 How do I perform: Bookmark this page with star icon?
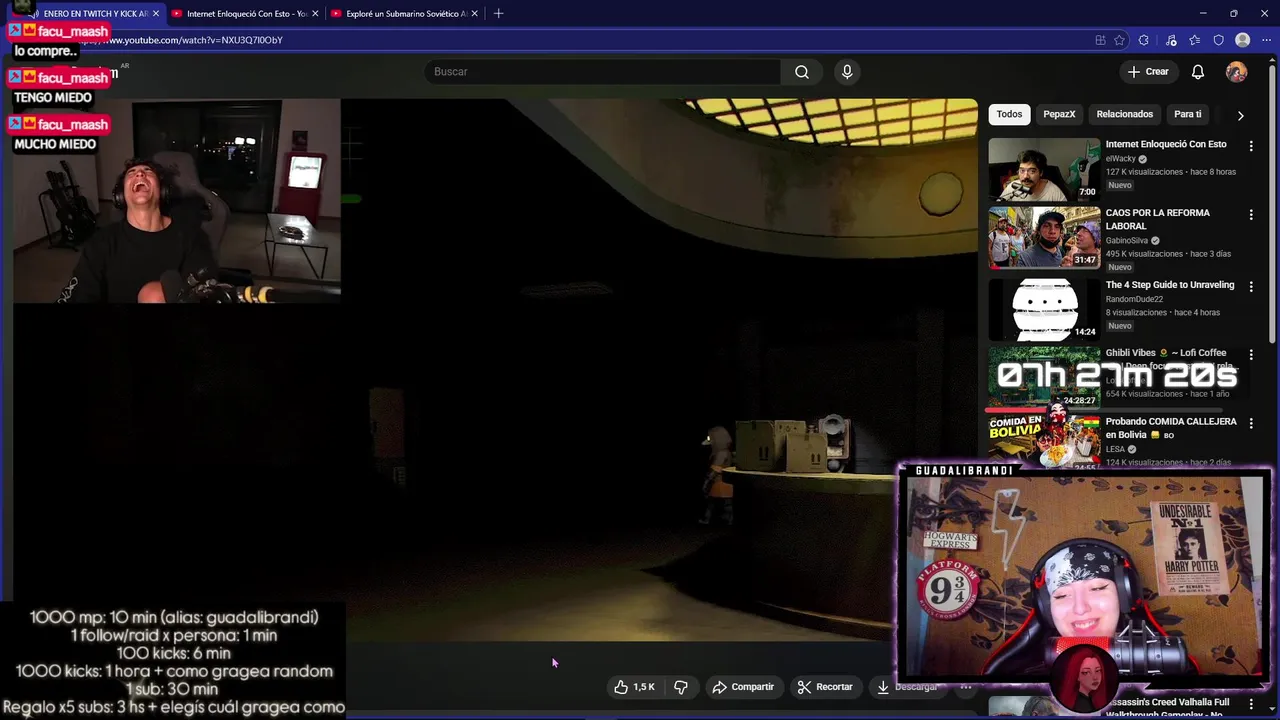(x=1120, y=40)
